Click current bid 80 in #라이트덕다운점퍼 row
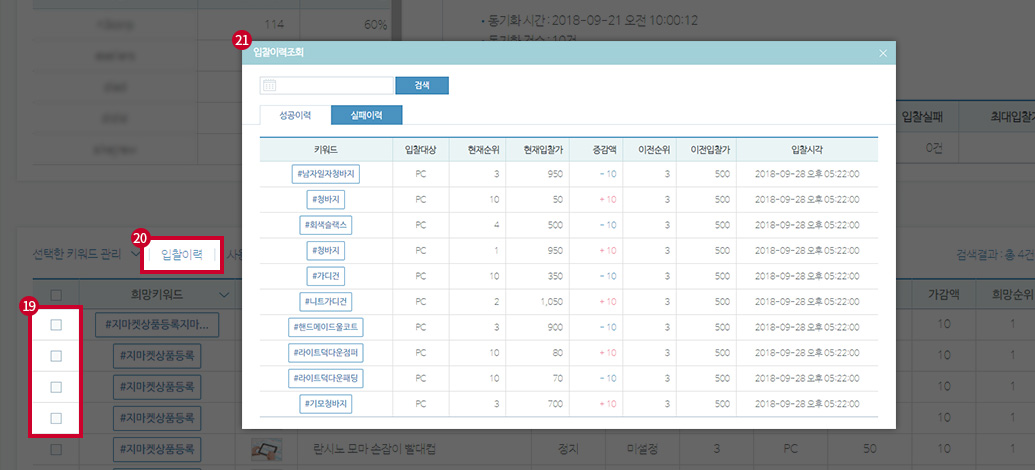 tap(558, 352)
